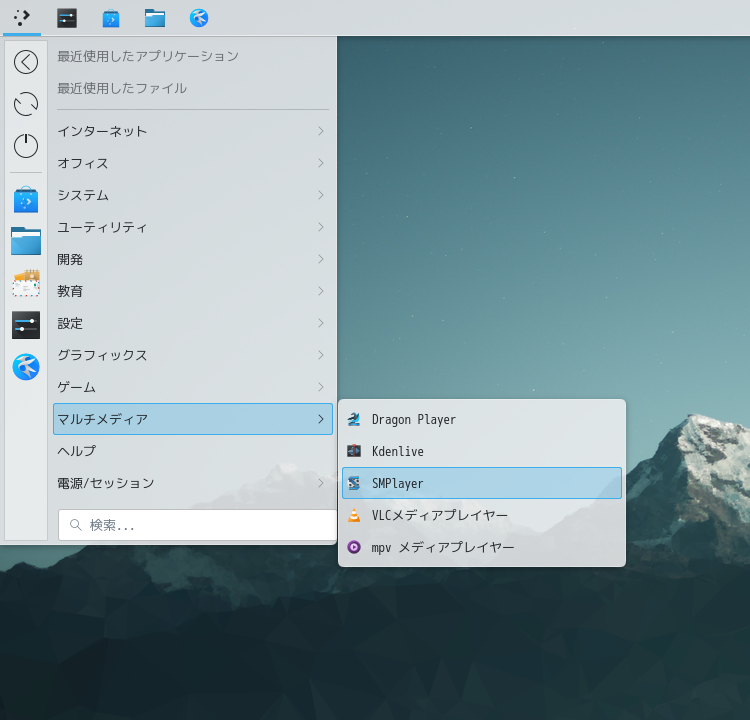Screen dimensions: 750x720
Task: Expand the ゲーム submenu arrow
Action: [x=321, y=387]
